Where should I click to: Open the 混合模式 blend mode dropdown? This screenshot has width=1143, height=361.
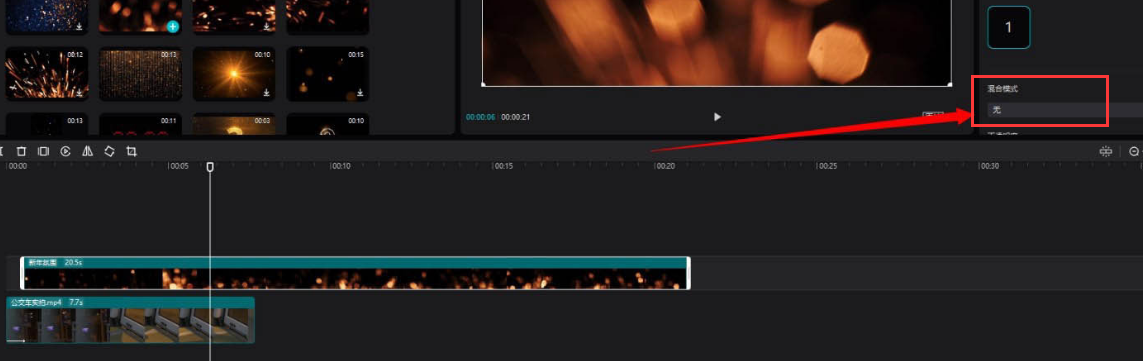pyautogui.click(x=1065, y=109)
